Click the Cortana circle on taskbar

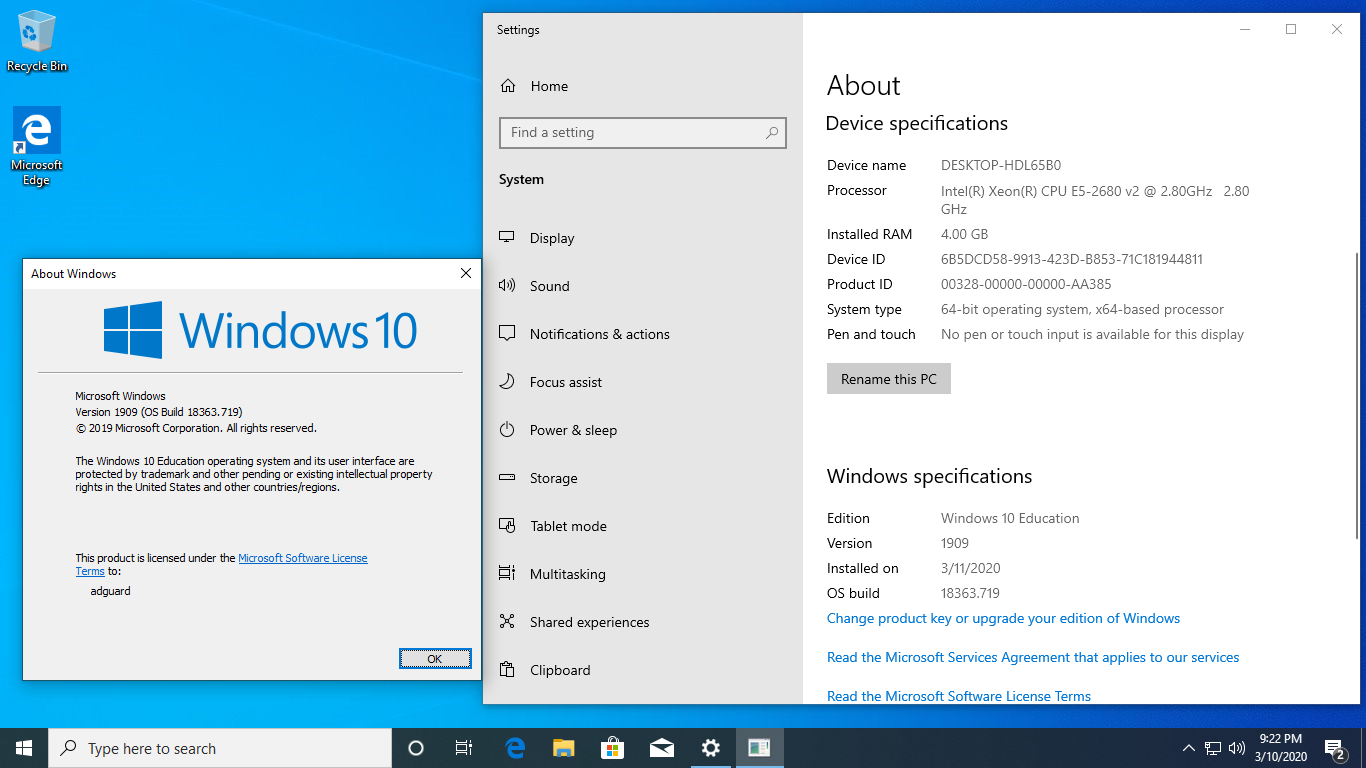point(416,748)
